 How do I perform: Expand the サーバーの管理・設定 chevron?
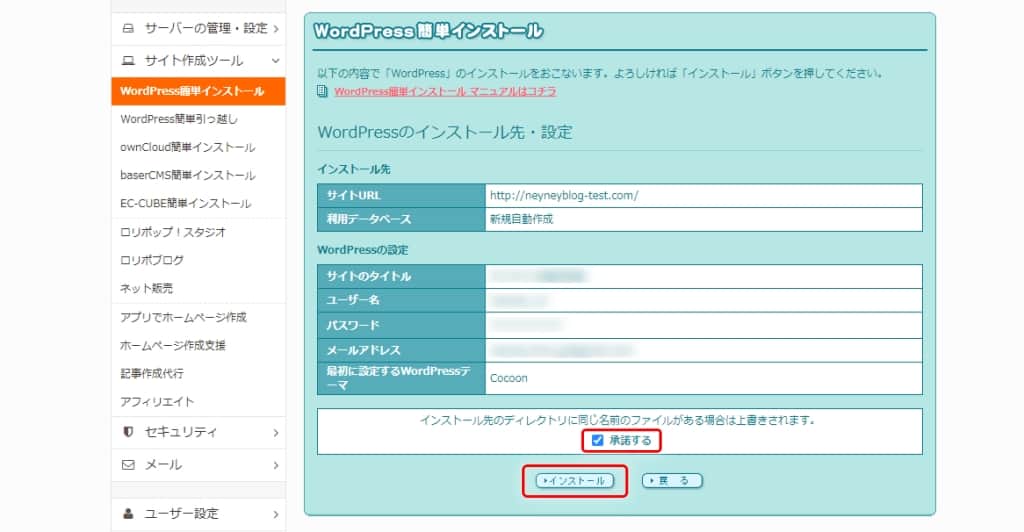tap(276, 29)
